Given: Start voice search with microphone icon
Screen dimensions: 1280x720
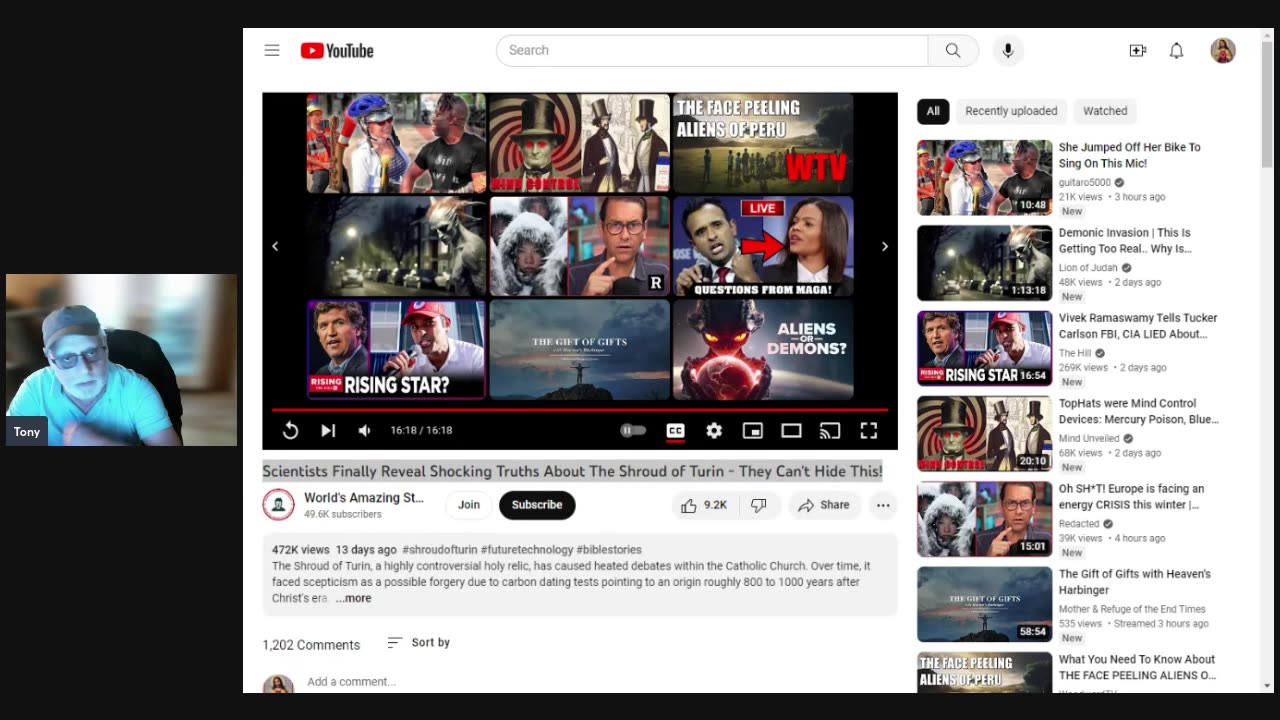Looking at the screenshot, I should [x=1007, y=50].
